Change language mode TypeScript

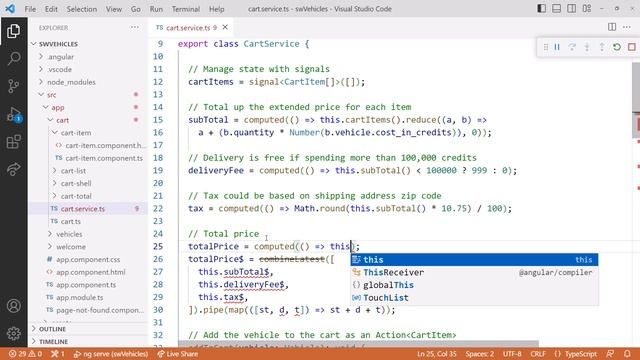[576, 354]
